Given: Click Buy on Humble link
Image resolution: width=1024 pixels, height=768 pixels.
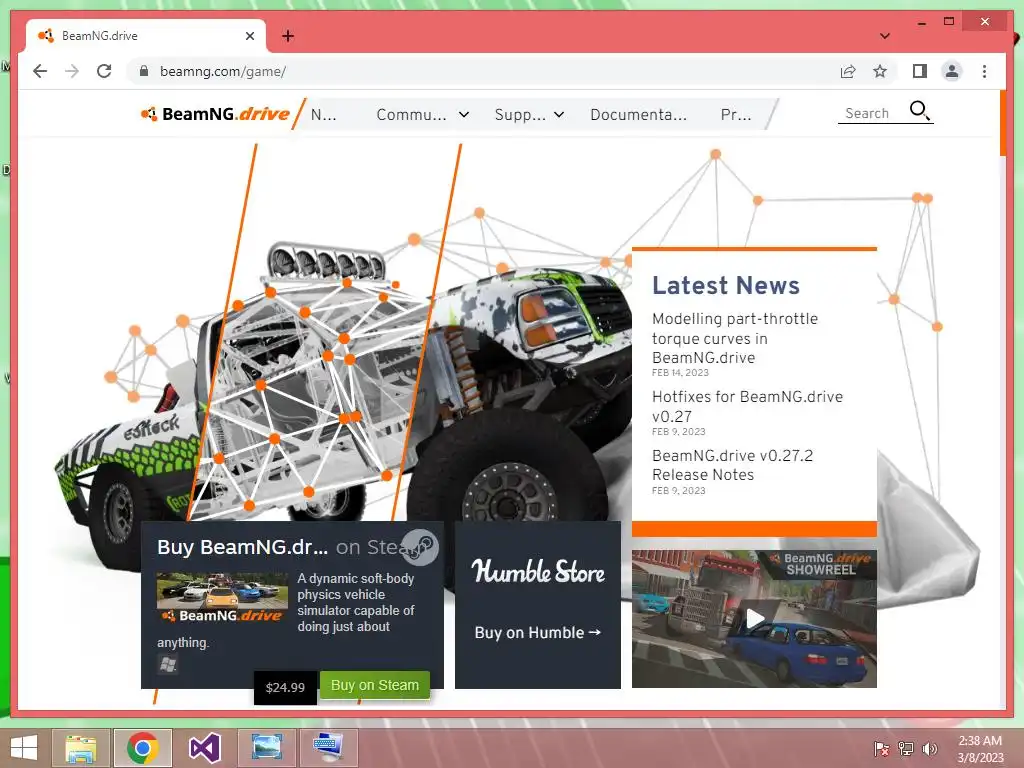Looking at the screenshot, I should pos(537,633).
